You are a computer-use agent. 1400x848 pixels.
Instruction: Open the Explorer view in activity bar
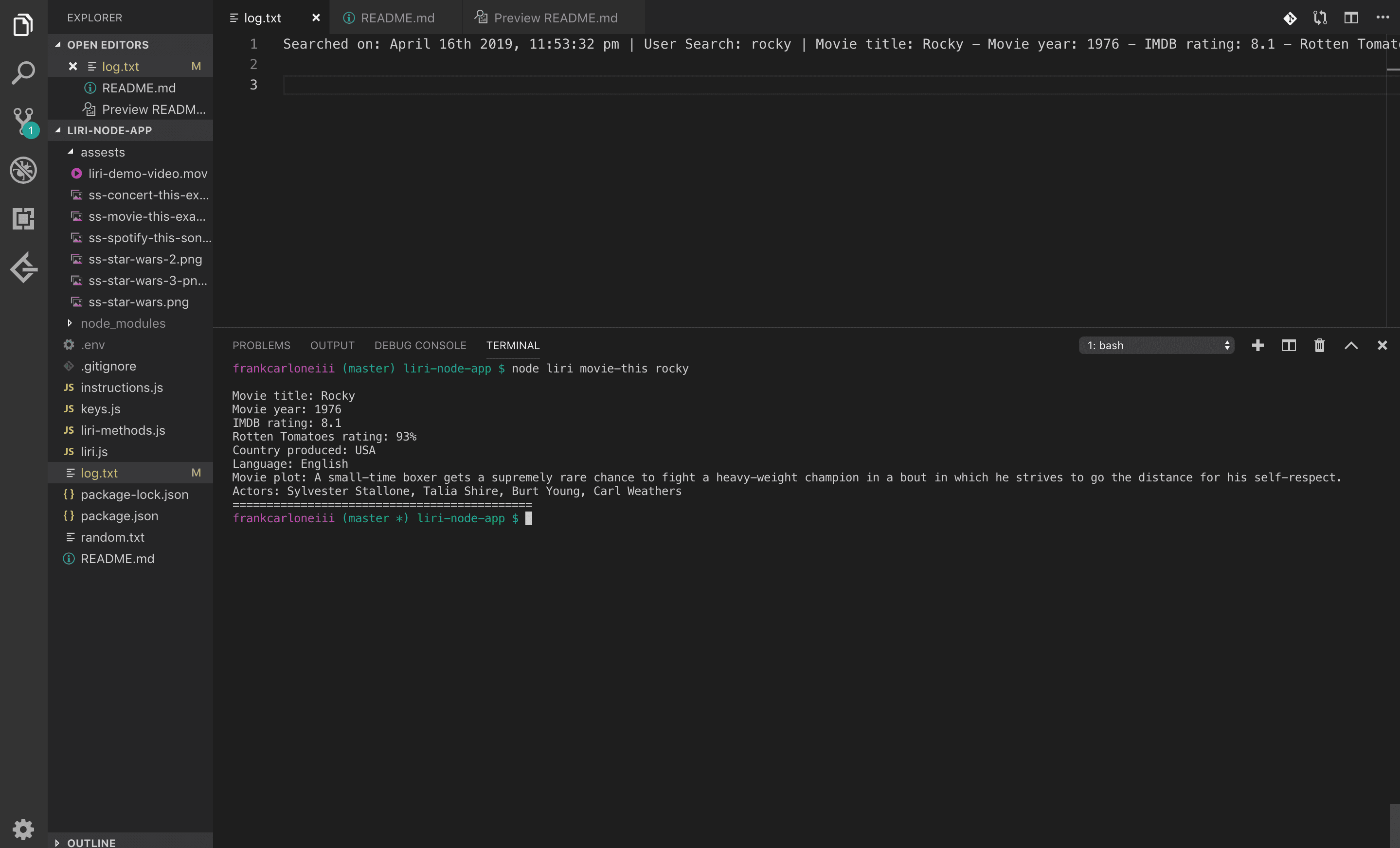(23, 24)
